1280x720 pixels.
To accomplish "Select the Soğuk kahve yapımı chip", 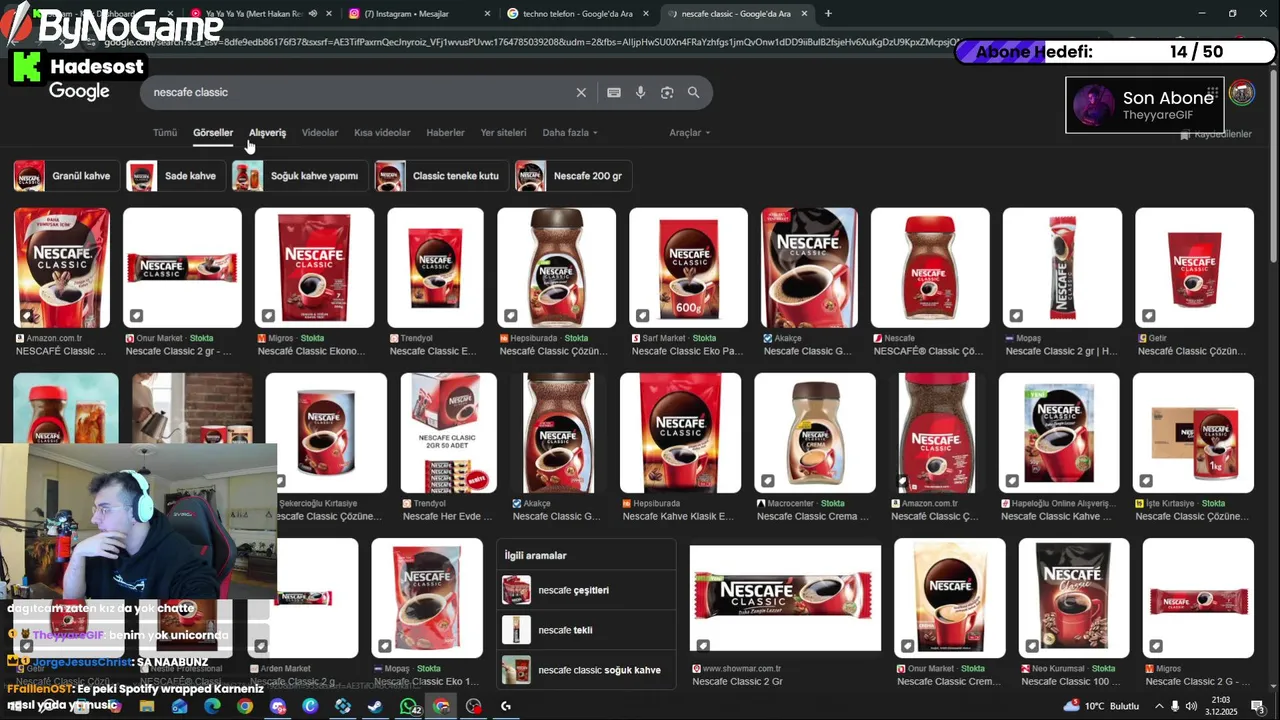I will pyautogui.click(x=300, y=176).
